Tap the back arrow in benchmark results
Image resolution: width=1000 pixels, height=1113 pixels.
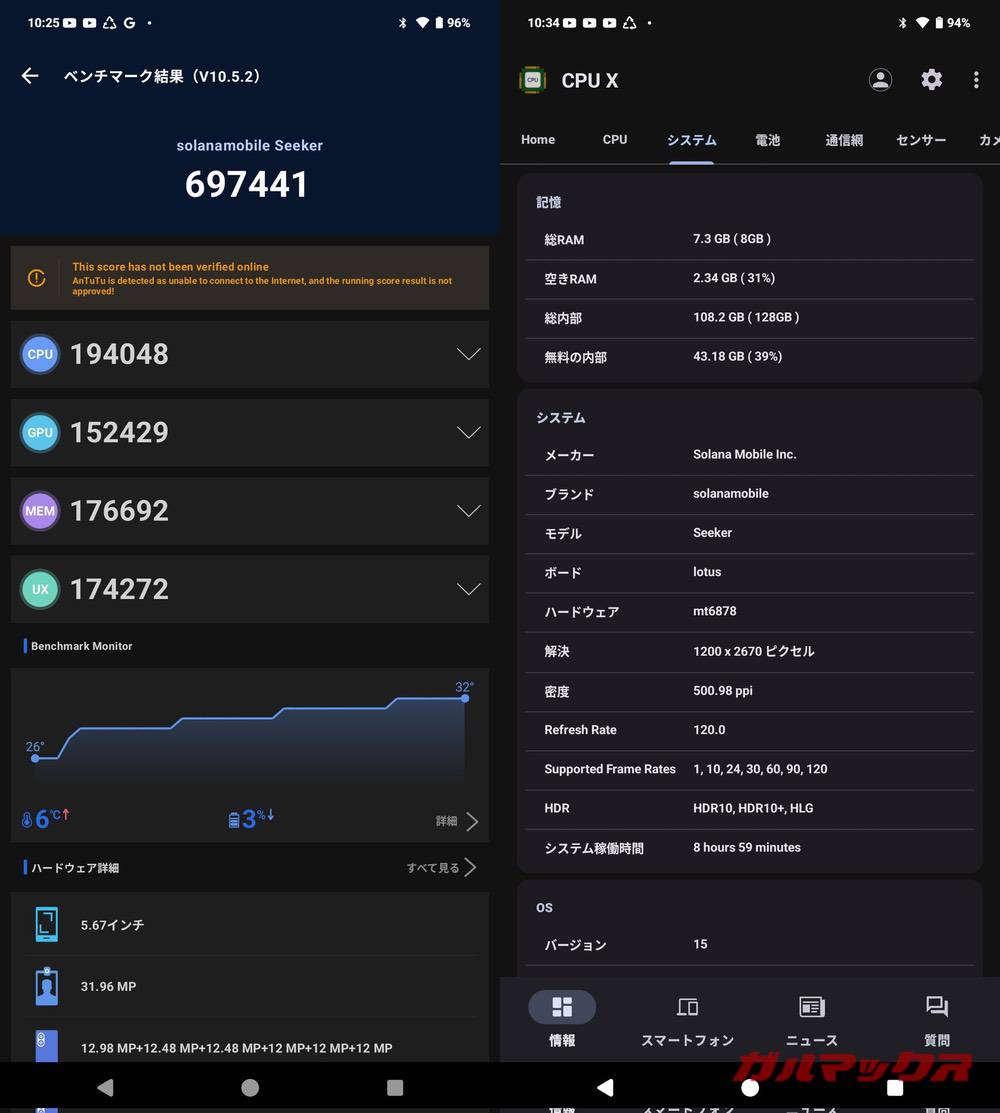(x=30, y=76)
